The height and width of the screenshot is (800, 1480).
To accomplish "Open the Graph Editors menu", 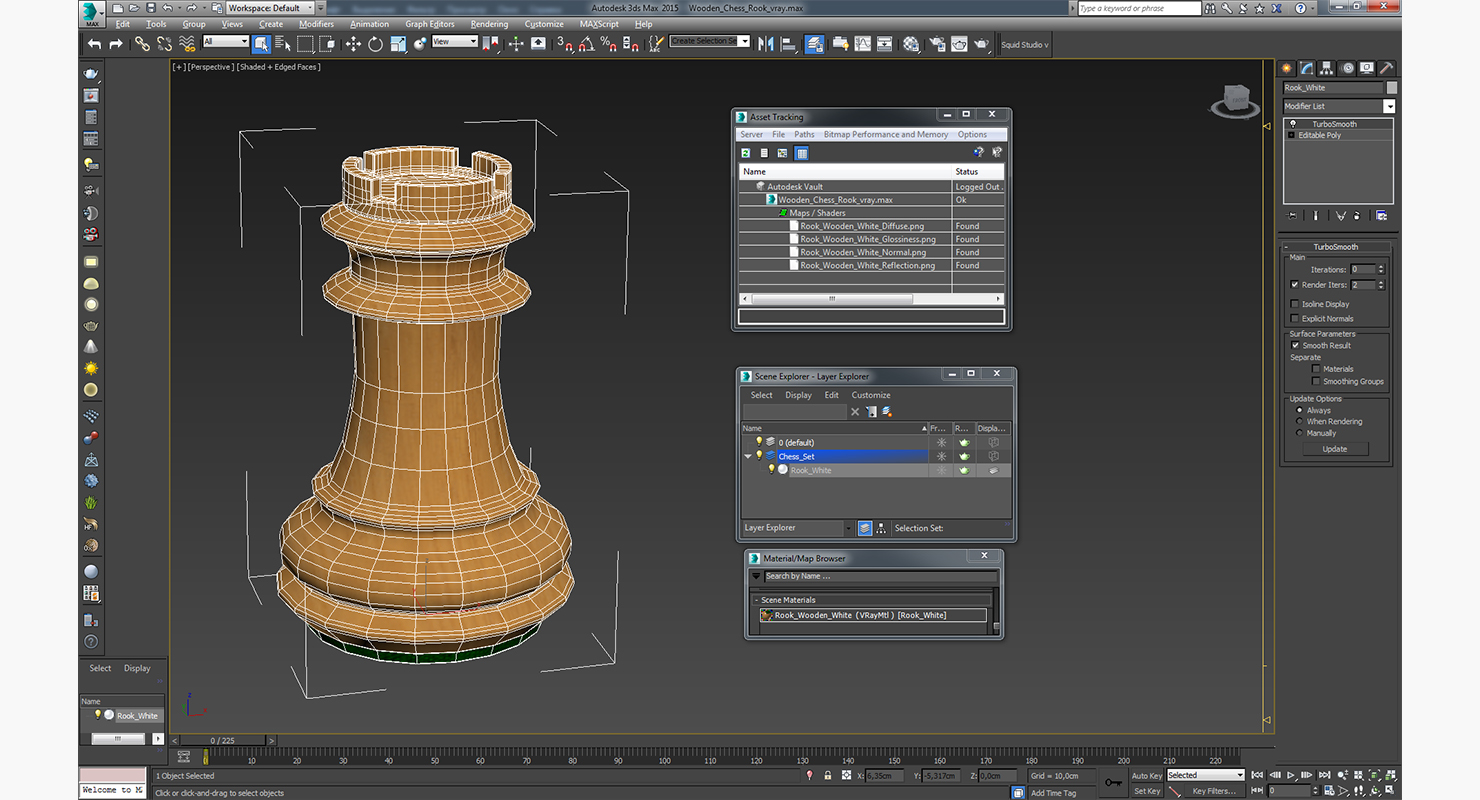I will point(429,24).
